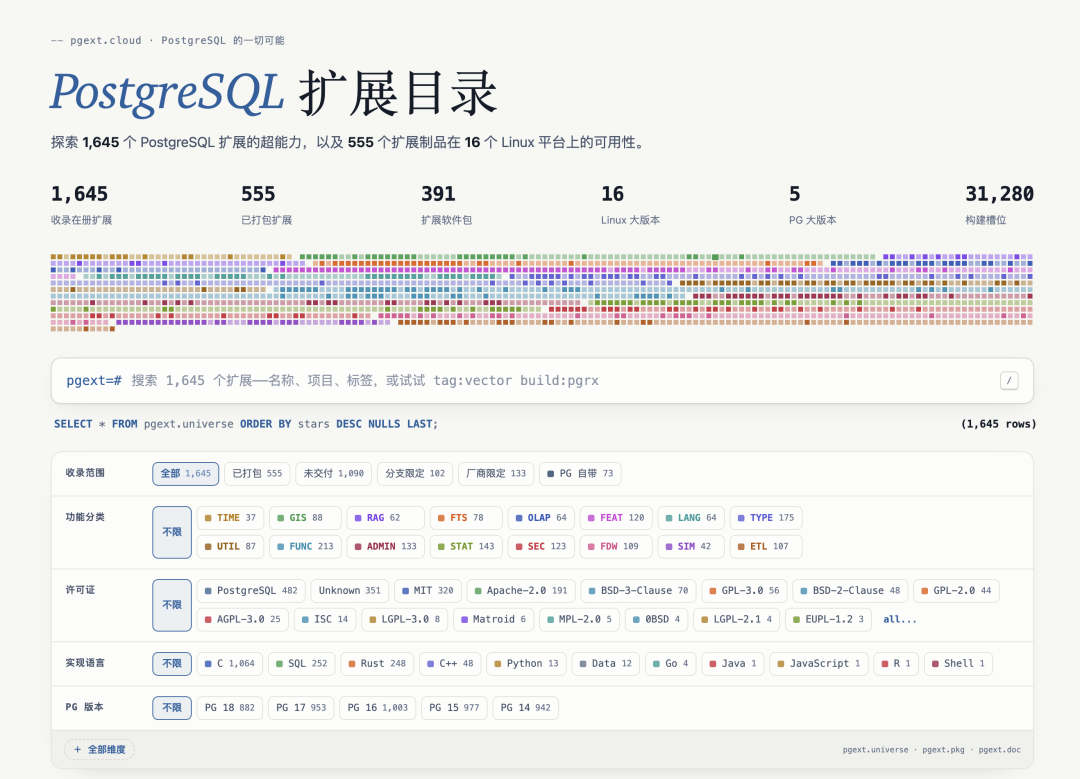Select the PG 18 882 version filter
1080x779 pixels.
point(229,707)
